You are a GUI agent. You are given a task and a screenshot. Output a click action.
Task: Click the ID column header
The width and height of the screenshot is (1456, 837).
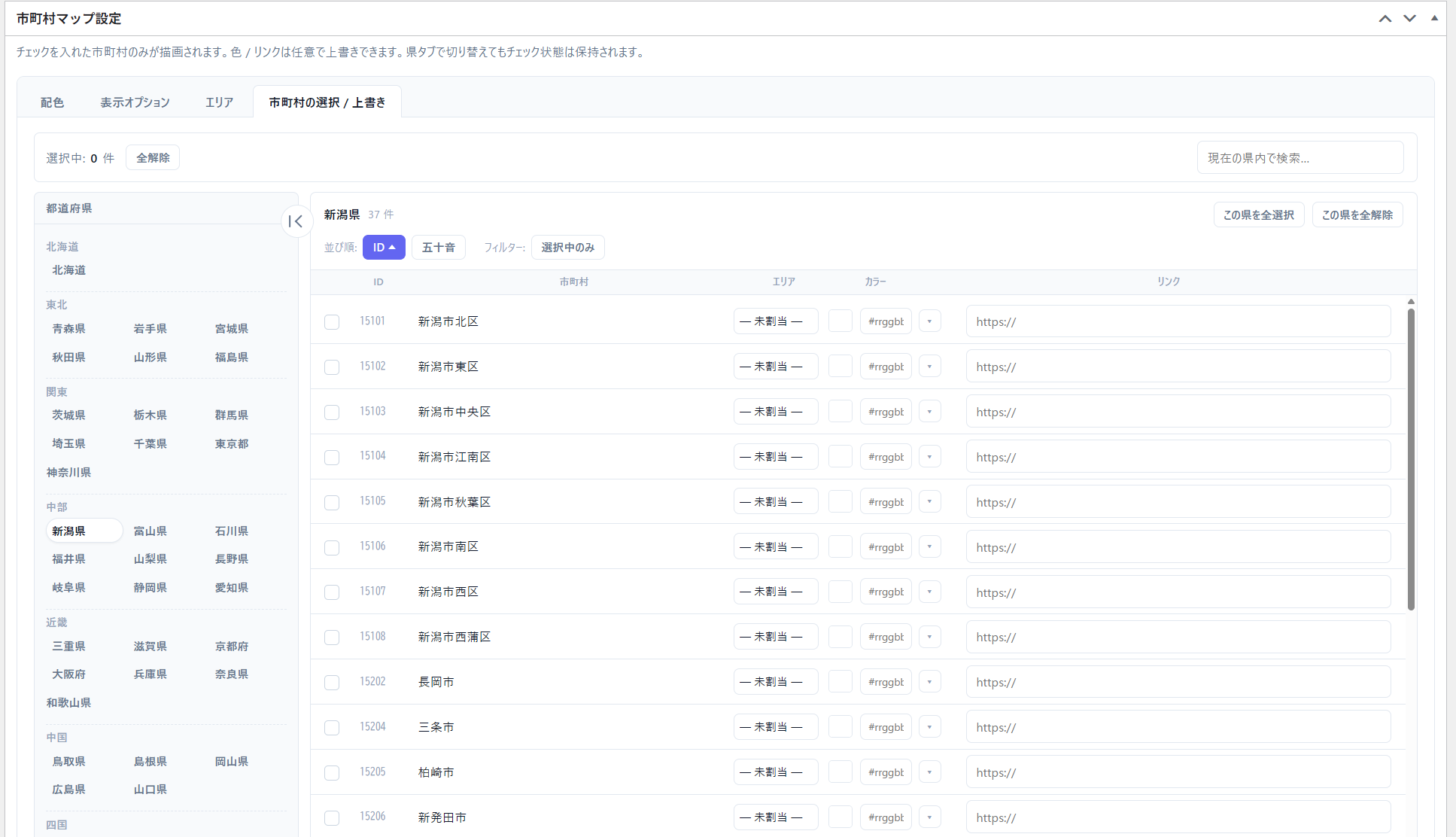[x=378, y=282]
